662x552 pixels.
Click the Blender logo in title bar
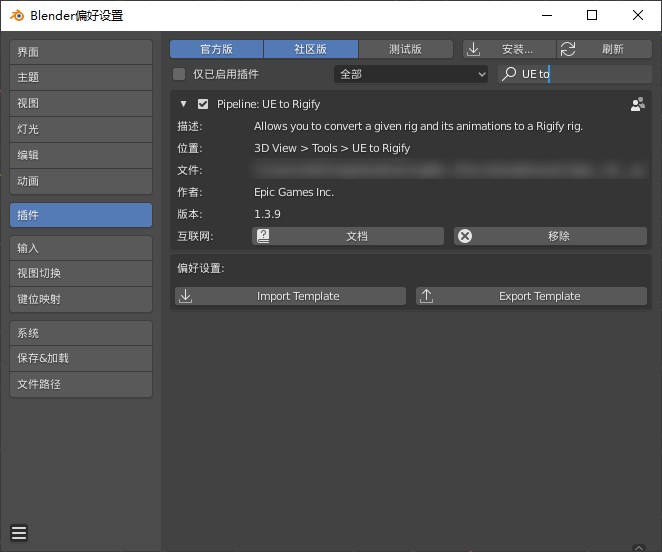[x=17, y=16]
